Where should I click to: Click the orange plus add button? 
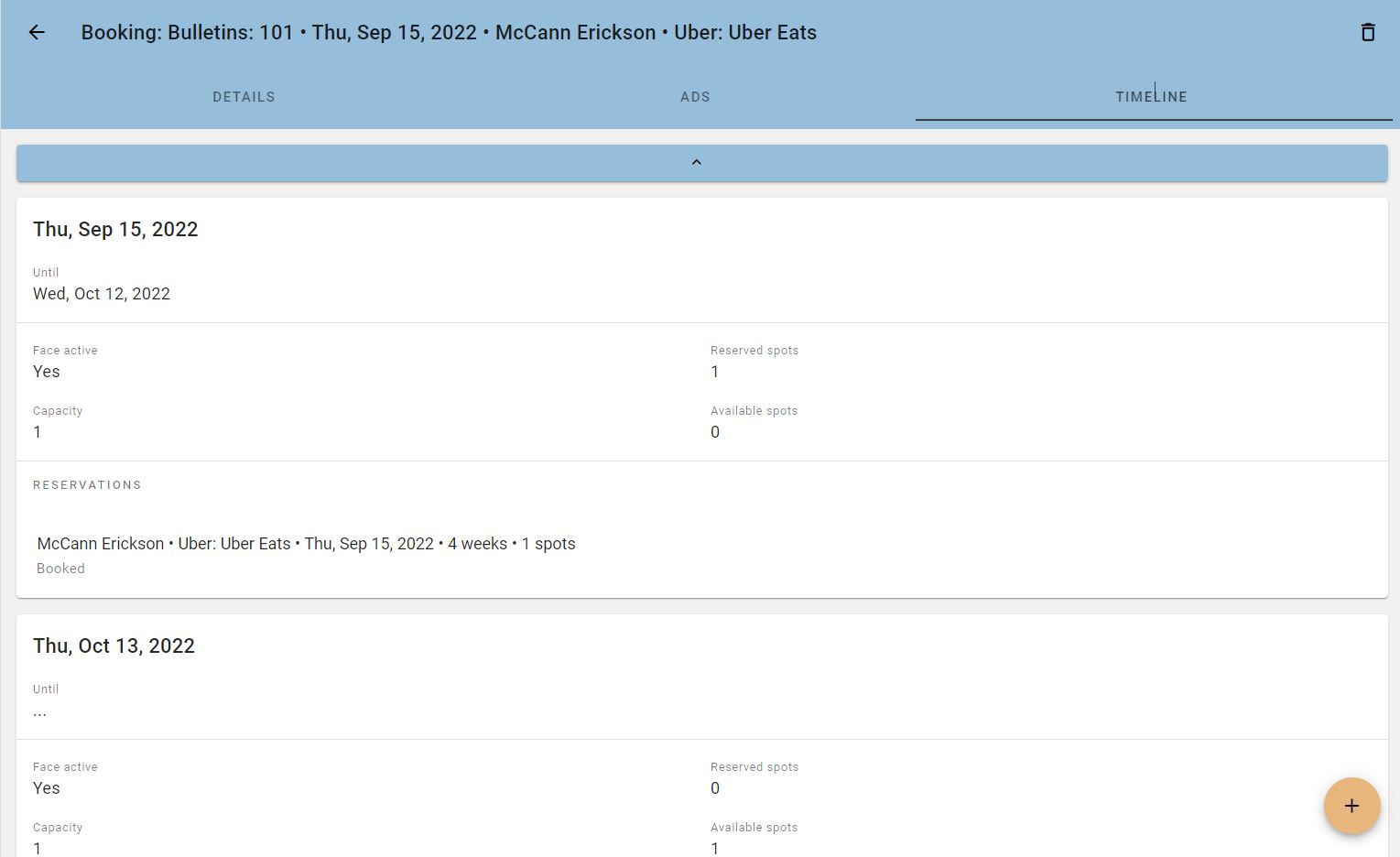click(x=1351, y=806)
